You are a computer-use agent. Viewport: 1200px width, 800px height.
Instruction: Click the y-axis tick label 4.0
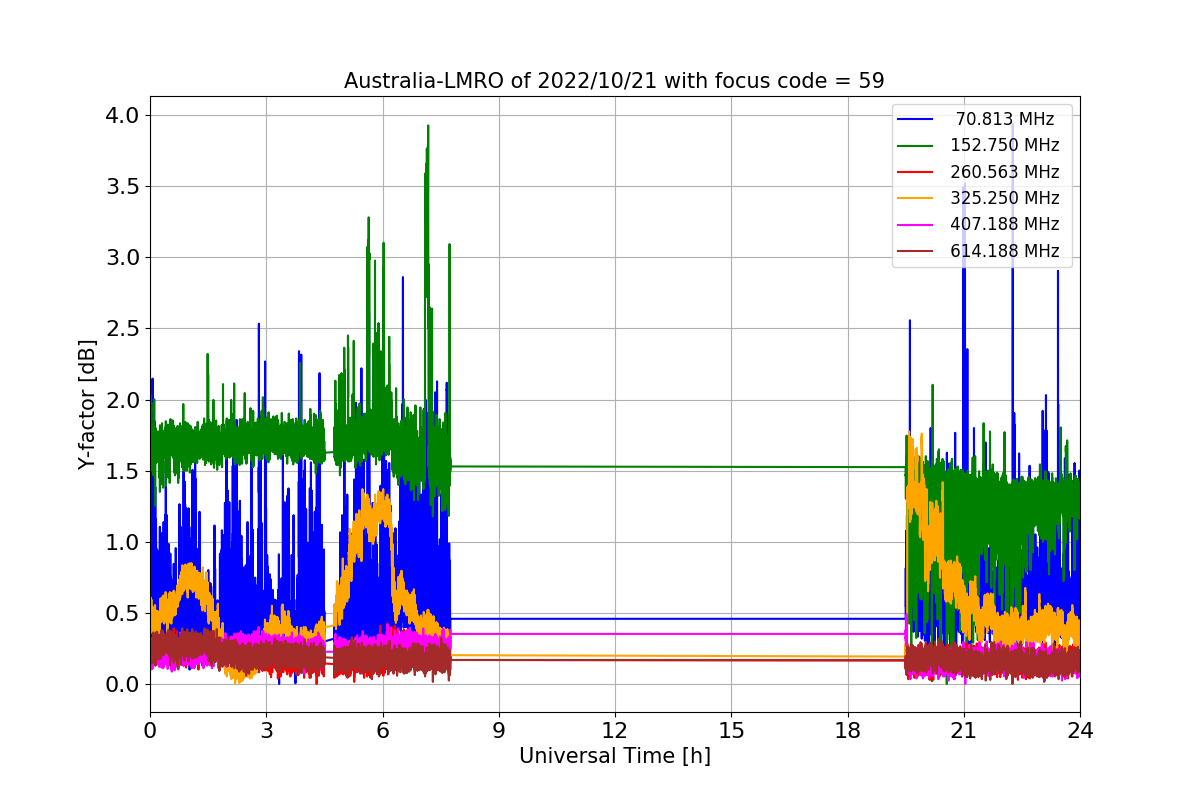tap(123, 115)
